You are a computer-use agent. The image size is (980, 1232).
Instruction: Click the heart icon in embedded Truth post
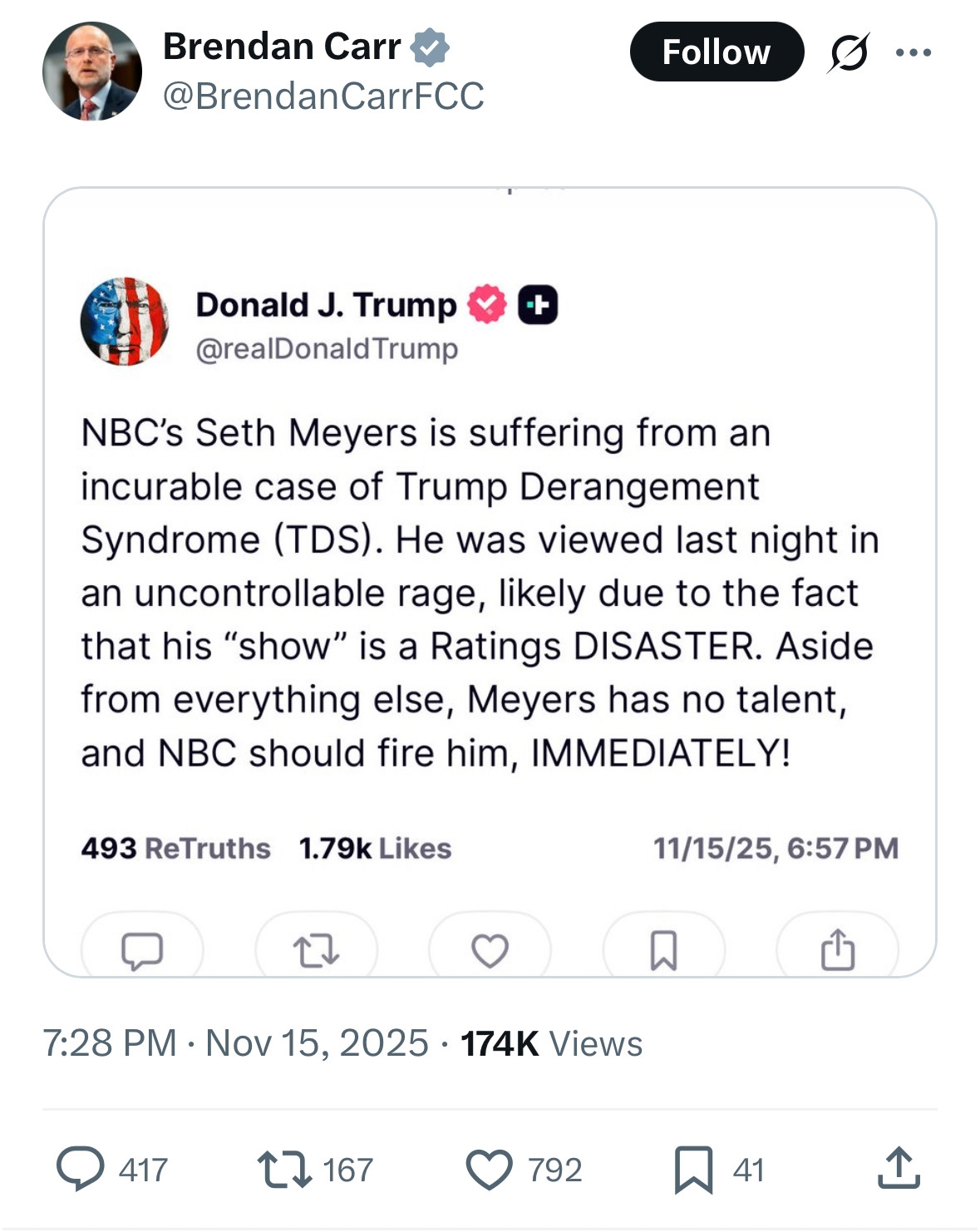(490, 950)
